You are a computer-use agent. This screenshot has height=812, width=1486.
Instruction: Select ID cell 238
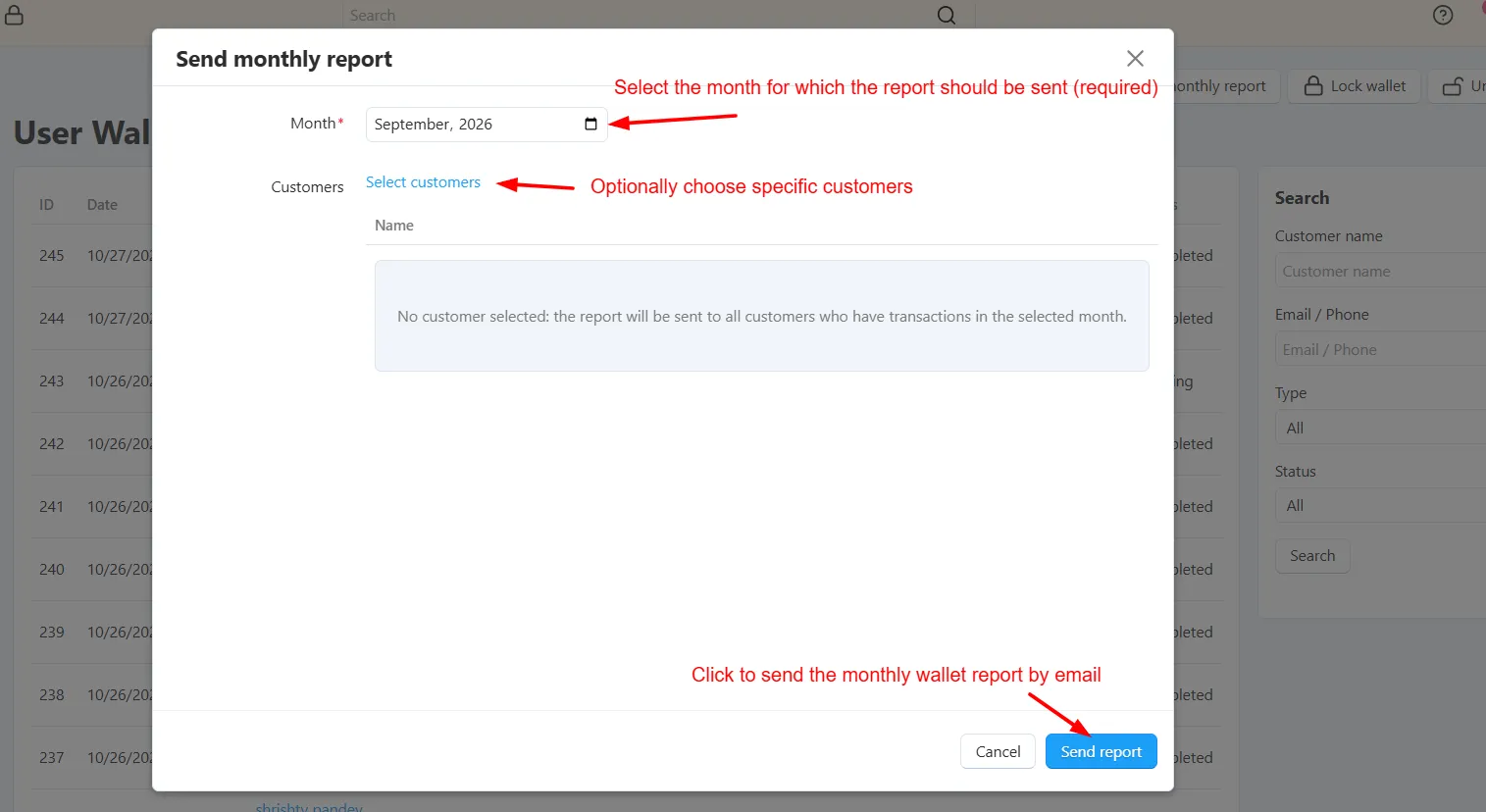(52, 695)
